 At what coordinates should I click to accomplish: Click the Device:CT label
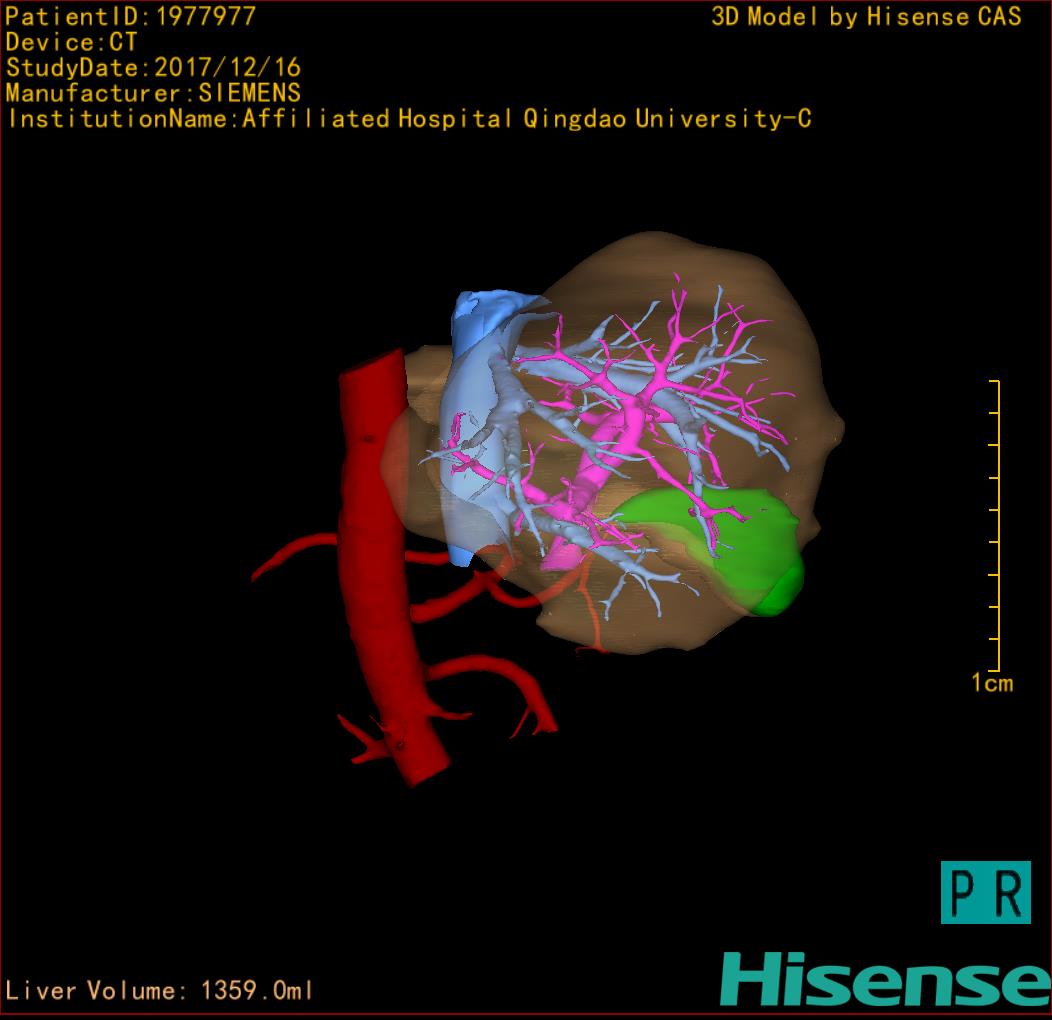click(71, 43)
